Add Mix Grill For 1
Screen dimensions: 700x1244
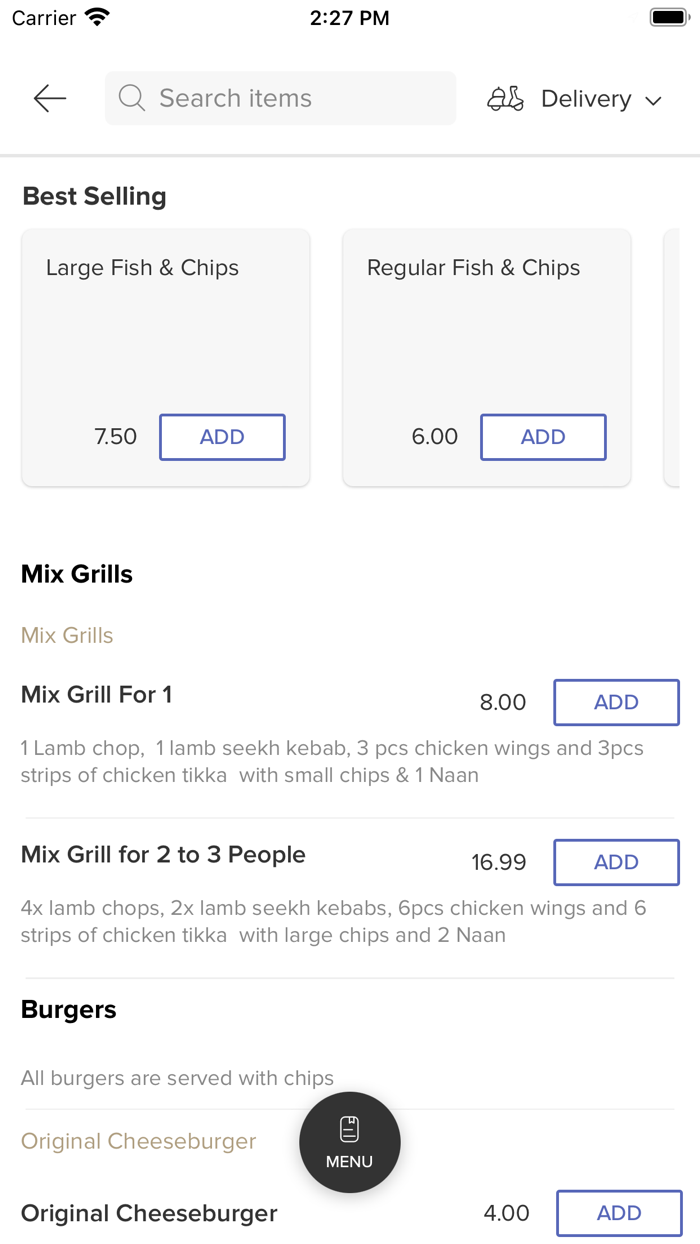tap(616, 702)
